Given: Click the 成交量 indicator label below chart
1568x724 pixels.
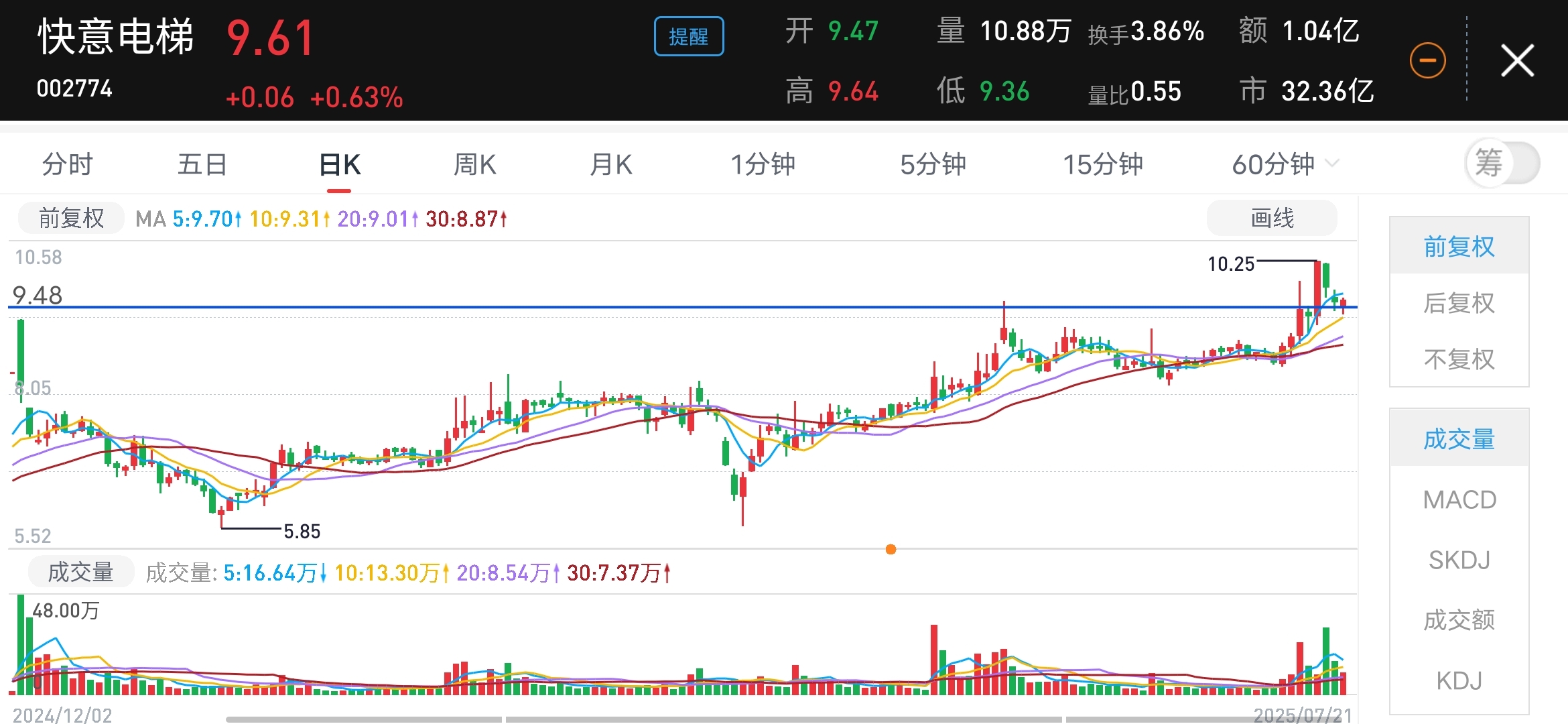Looking at the screenshot, I should click(81, 572).
